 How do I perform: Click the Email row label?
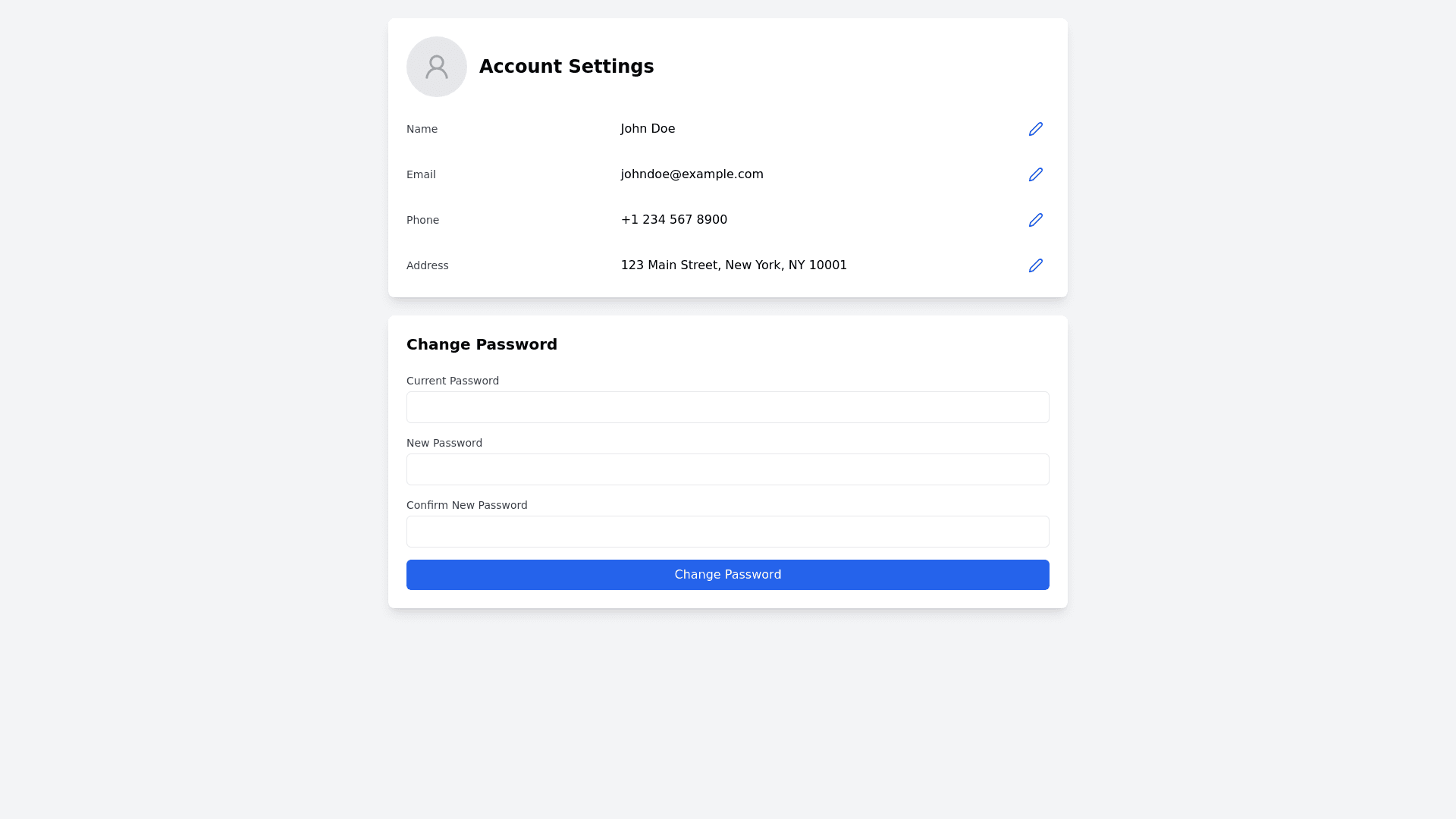click(421, 174)
